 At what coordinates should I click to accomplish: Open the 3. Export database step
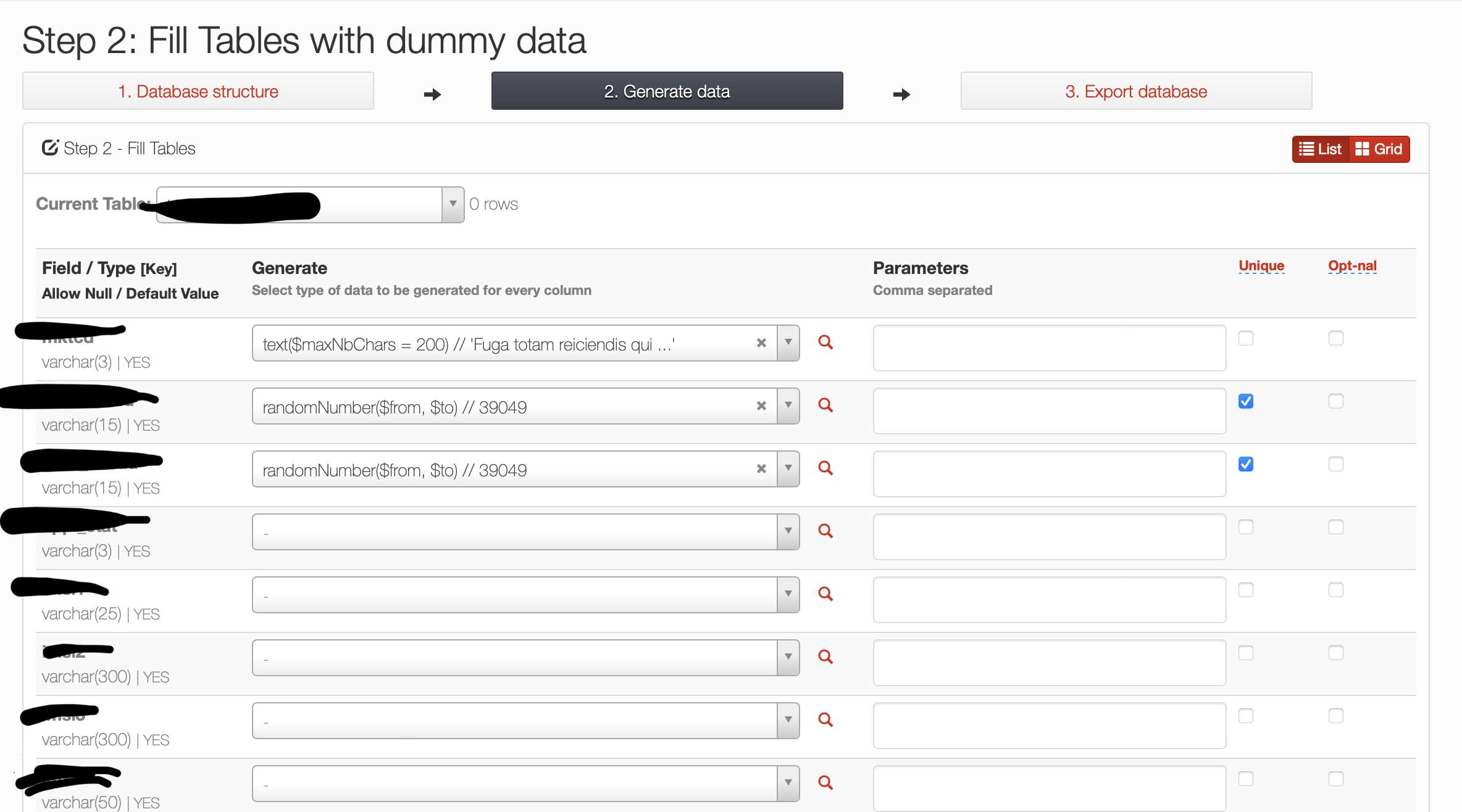point(1136,91)
